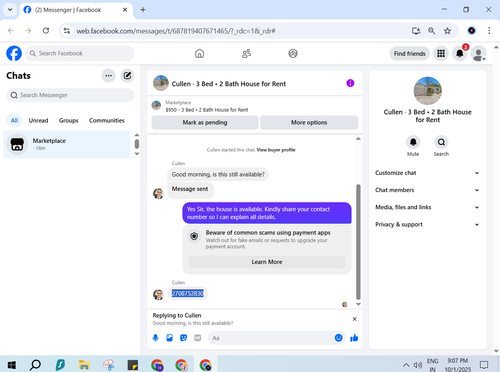
Task: Choose a GIF icon in composer
Action: click(198, 338)
